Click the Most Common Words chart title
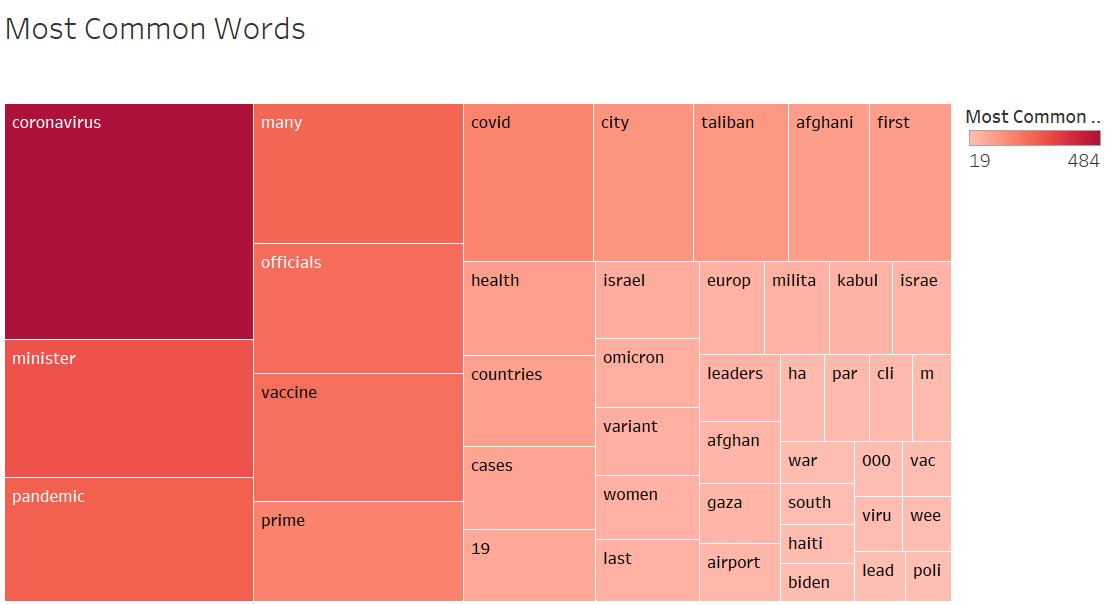 (155, 29)
